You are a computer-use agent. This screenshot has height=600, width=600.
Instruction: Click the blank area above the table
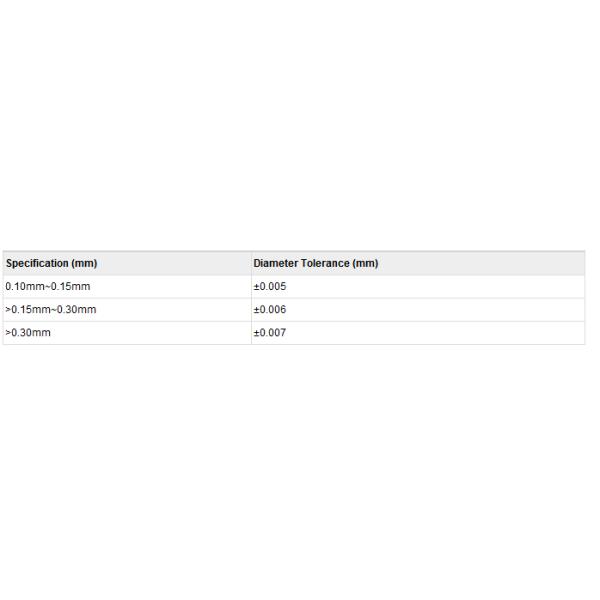coord(300,120)
